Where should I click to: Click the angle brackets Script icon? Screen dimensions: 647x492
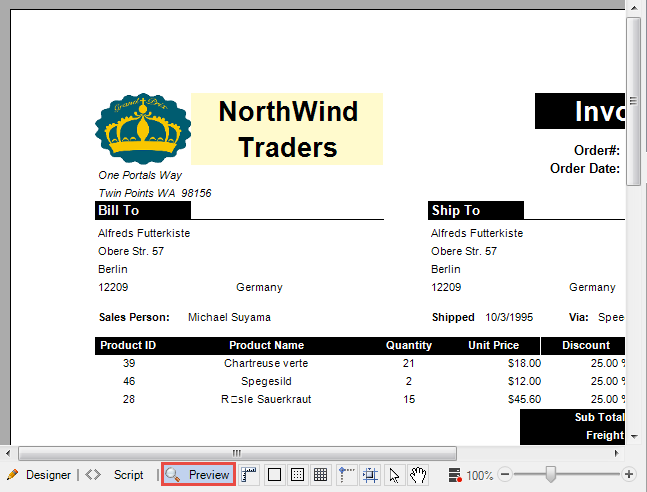93,475
